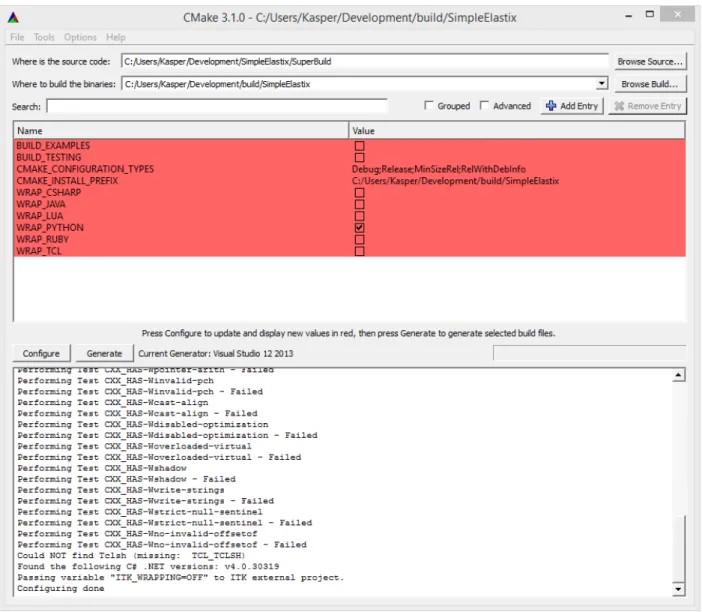Screen dimensions: 702x612
Task: Click the output log scroll down arrow
Action: pos(679,589)
